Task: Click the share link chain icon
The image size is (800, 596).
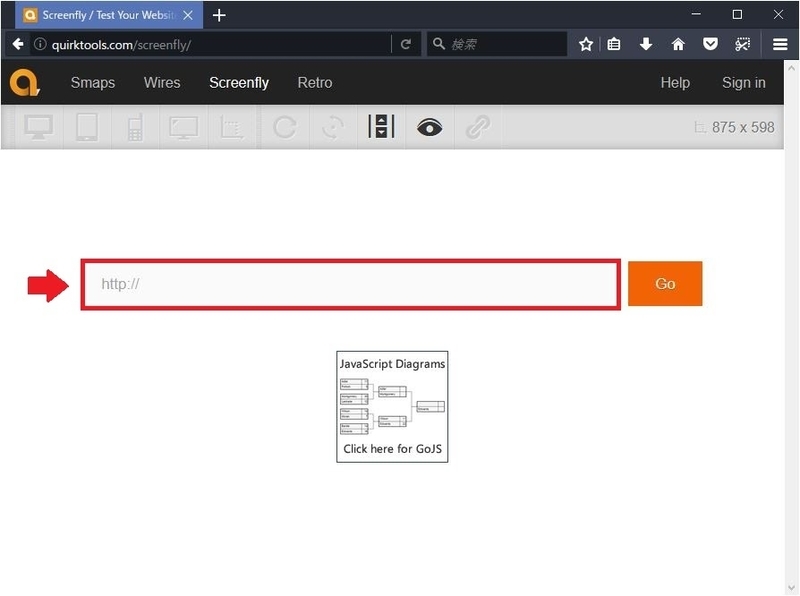Action: (x=478, y=127)
